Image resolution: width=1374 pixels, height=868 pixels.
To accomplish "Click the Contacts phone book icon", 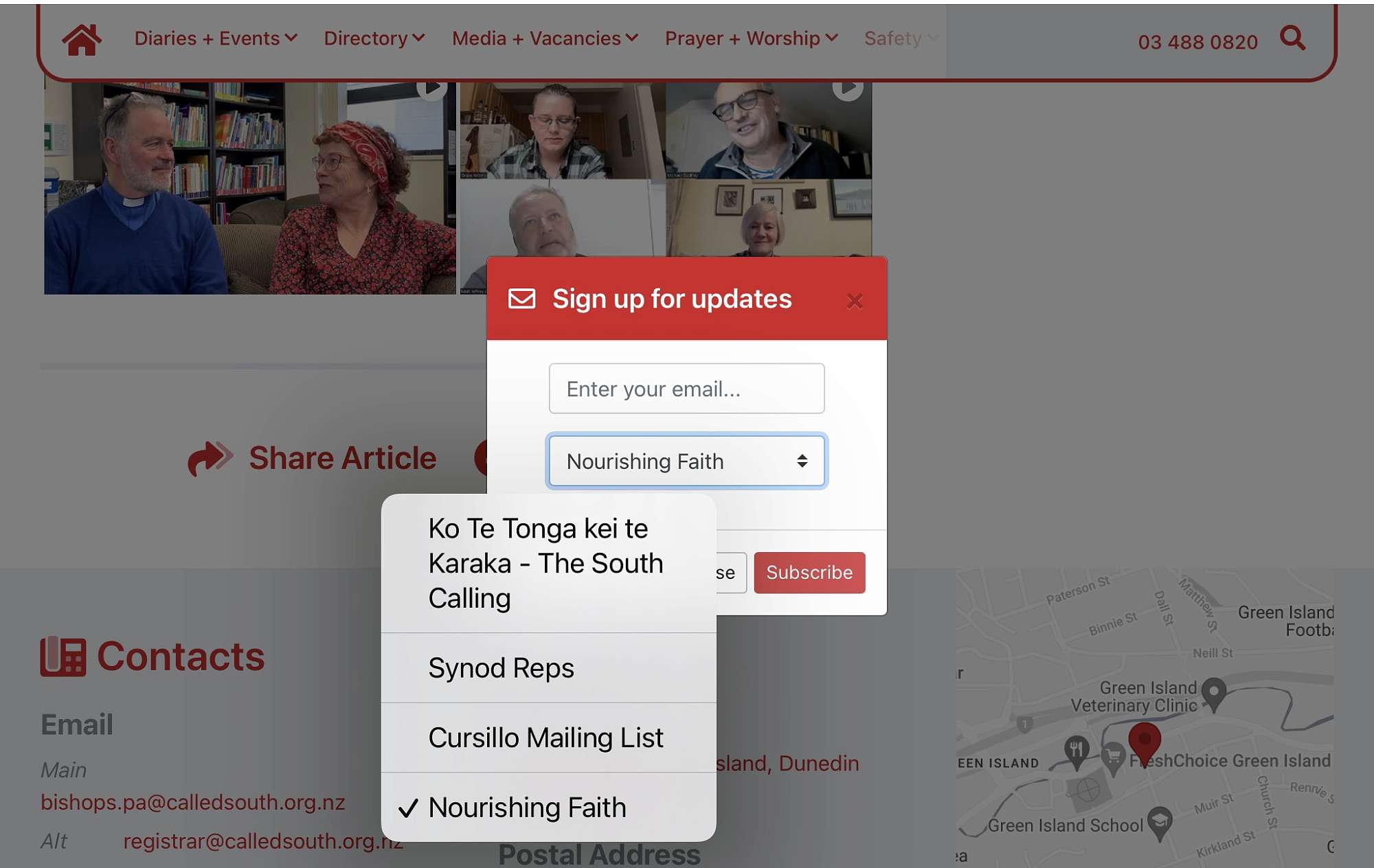I will (x=63, y=656).
